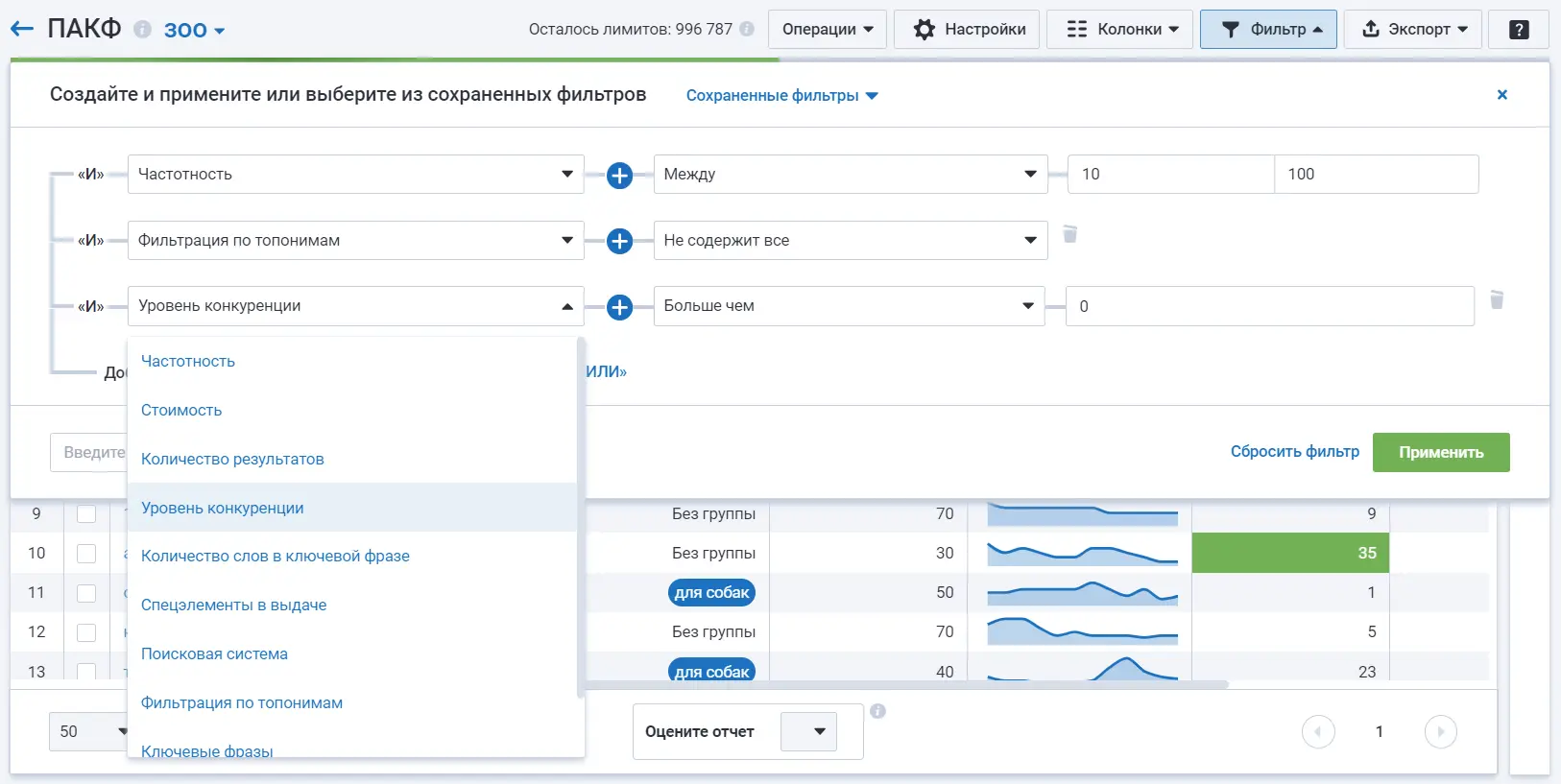Open the Экспорт dropdown
Image resolution: width=1561 pixels, height=784 pixels.
pos(1413,29)
